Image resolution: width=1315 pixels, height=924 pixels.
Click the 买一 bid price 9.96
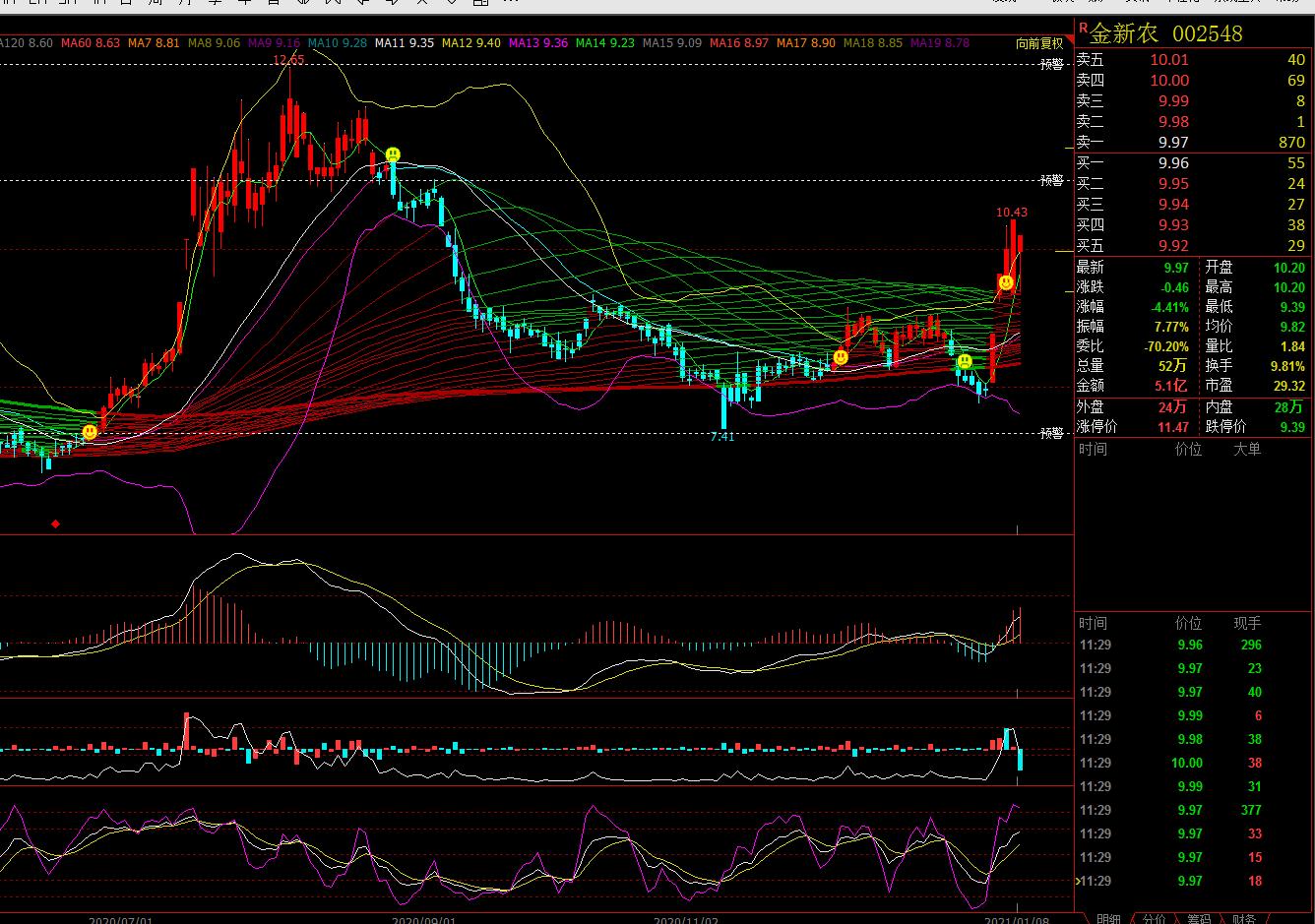pyautogui.click(x=1173, y=163)
